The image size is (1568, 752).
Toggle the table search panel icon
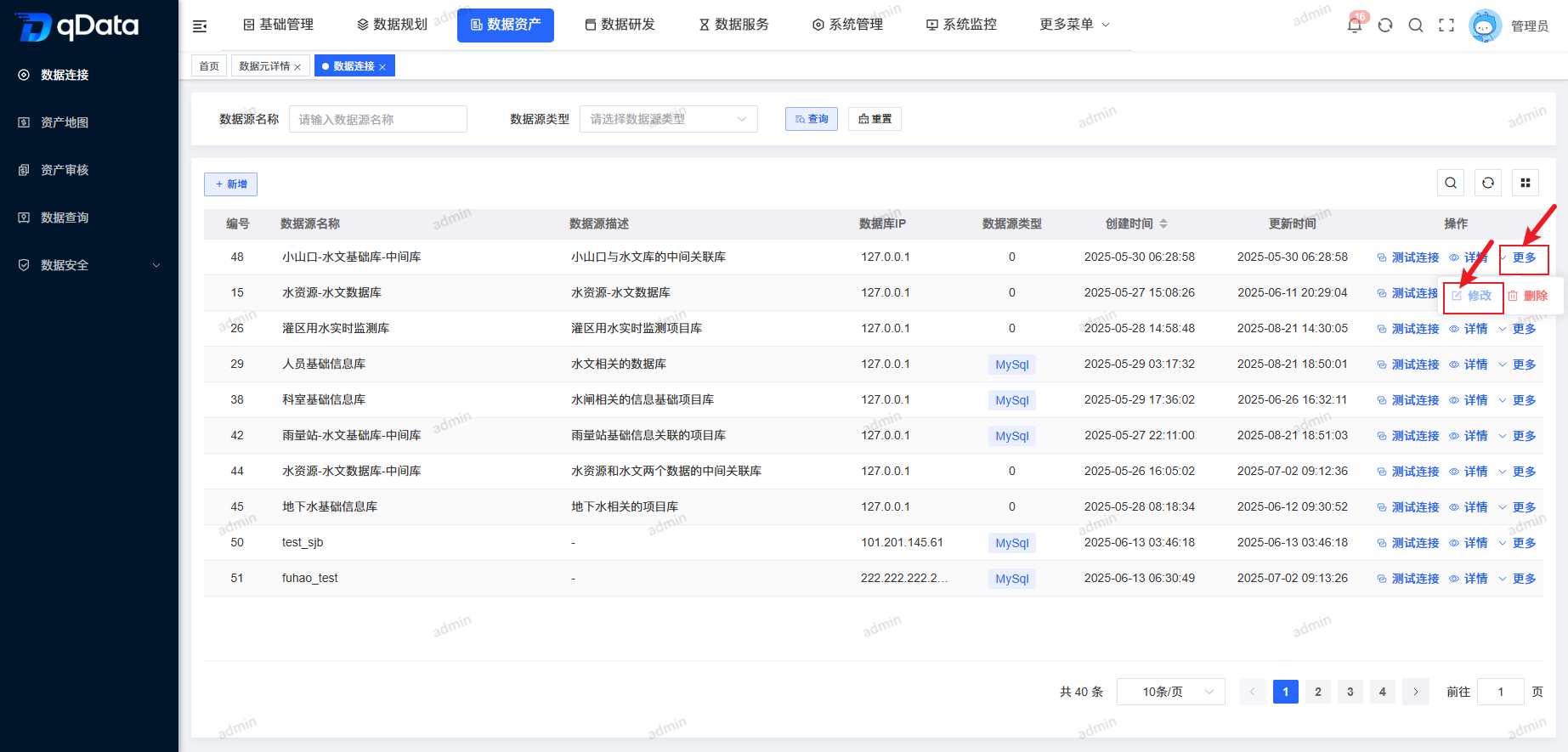point(1451,183)
